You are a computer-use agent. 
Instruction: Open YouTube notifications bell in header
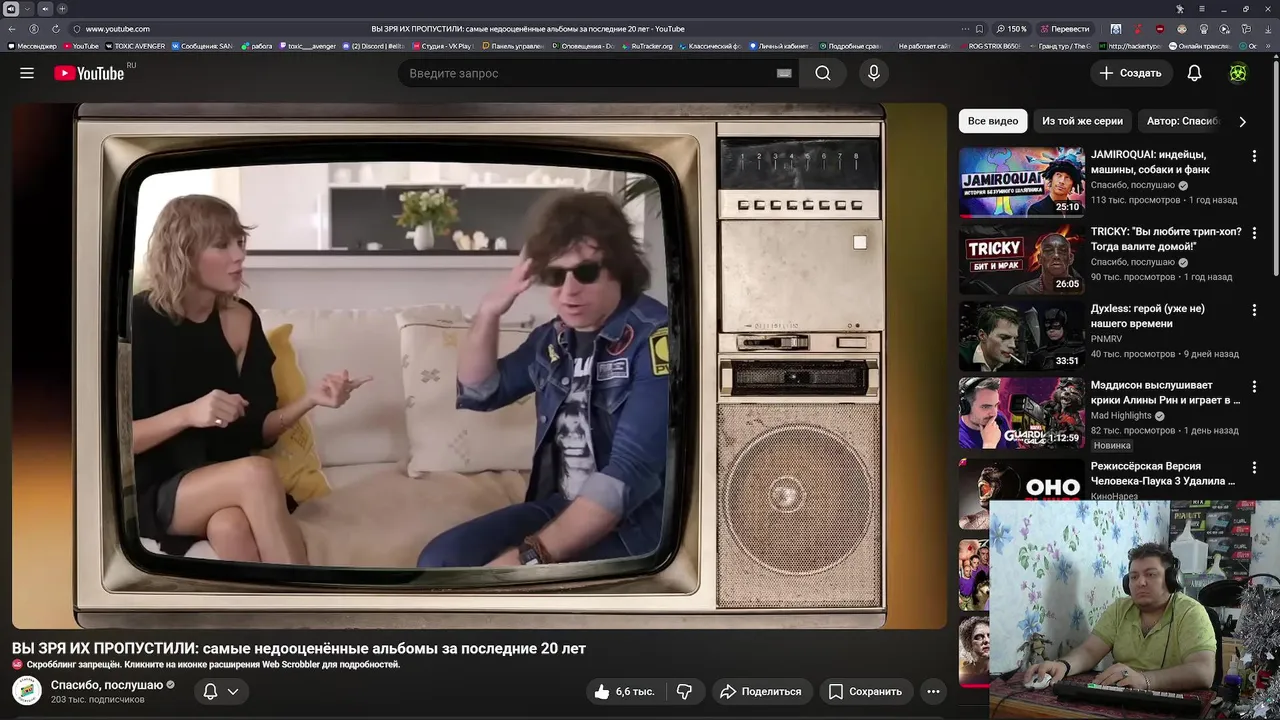[x=1194, y=73]
